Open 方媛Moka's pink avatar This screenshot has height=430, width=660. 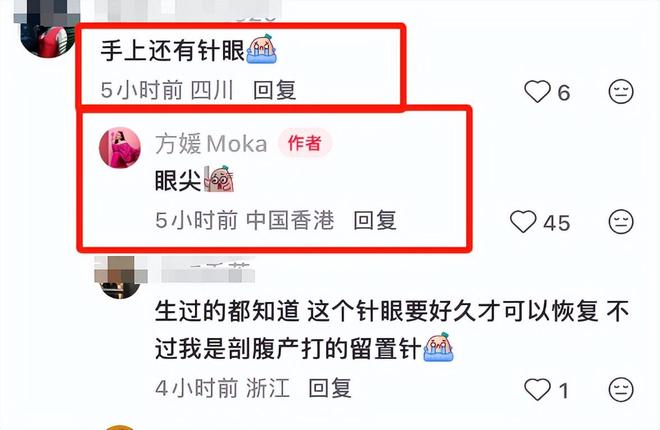click(120, 148)
